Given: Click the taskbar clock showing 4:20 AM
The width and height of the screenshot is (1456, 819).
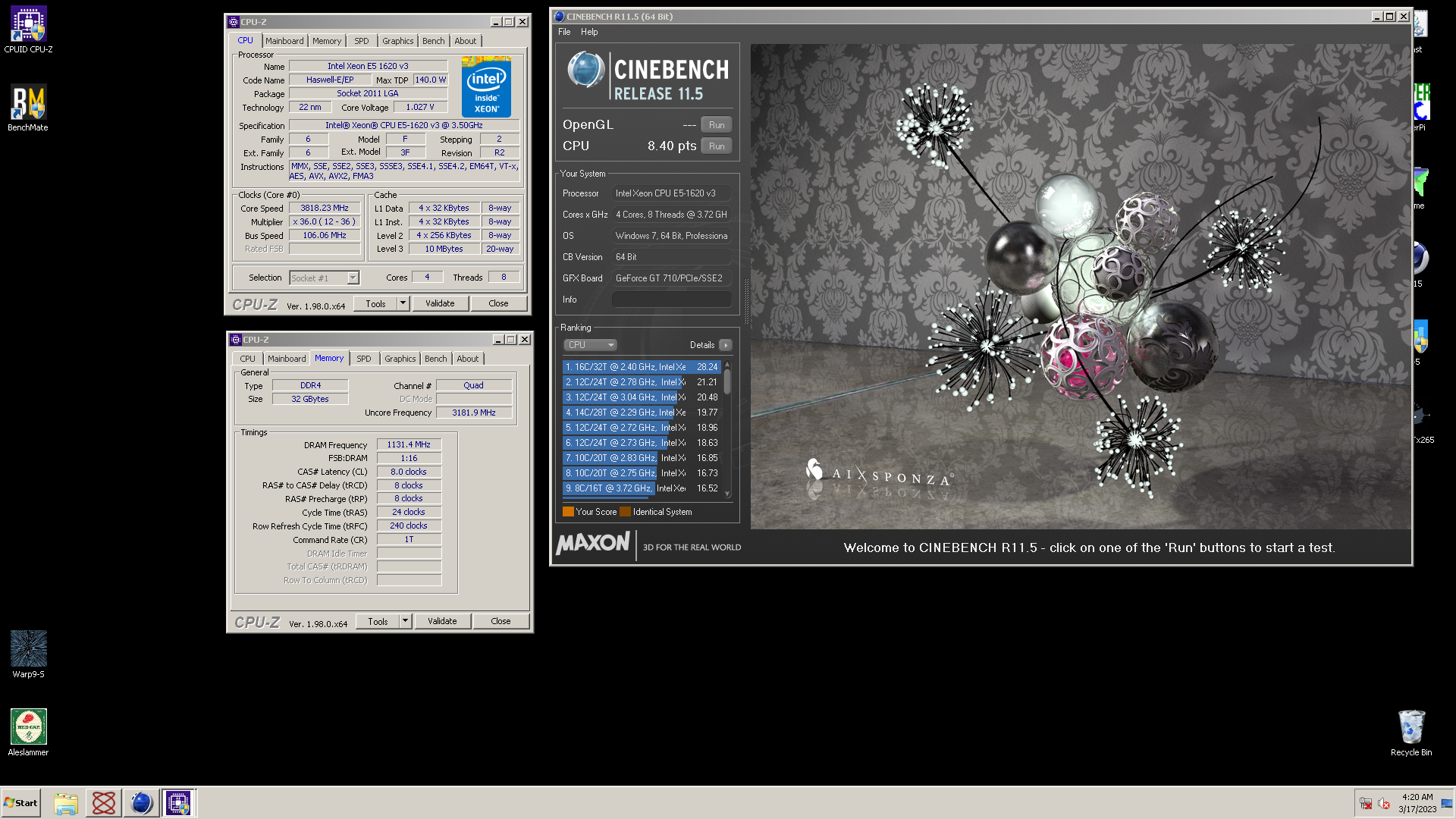Looking at the screenshot, I should [1417, 803].
